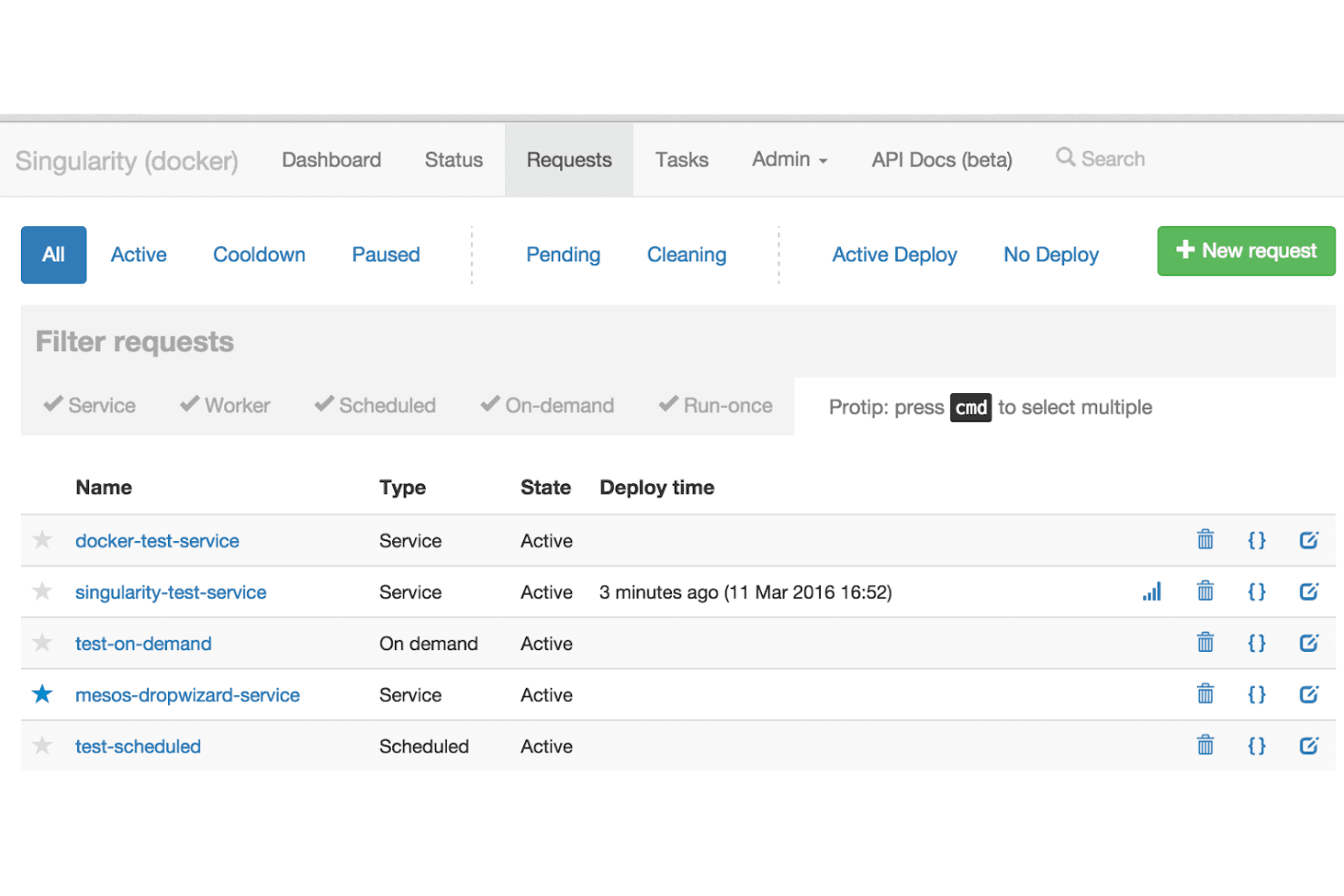Viewport: 1344px width, 896px height.
Task: View JSON for test-scheduled
Action: coord(1257,745)
